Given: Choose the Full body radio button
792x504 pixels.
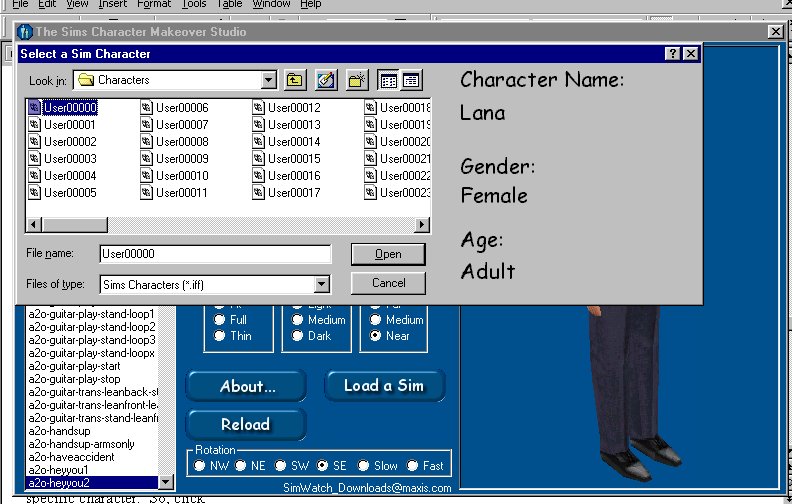Looking at the screenshot, I should pos(219,320).
